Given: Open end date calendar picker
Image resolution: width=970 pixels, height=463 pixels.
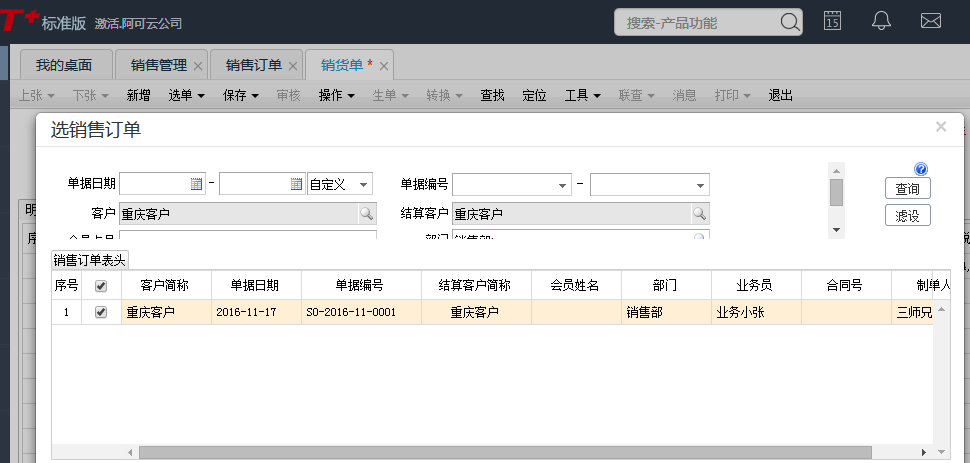Looking at the screenshot, I should 297,184.
